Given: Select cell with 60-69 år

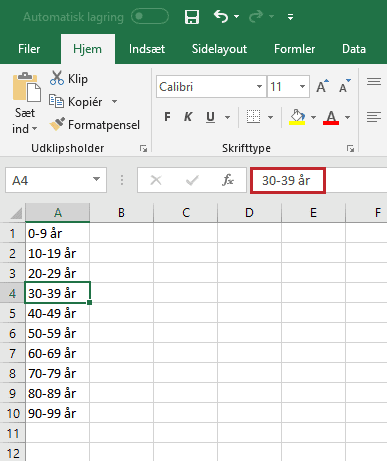Looking at the screenshot, I should tap(57, 353).
